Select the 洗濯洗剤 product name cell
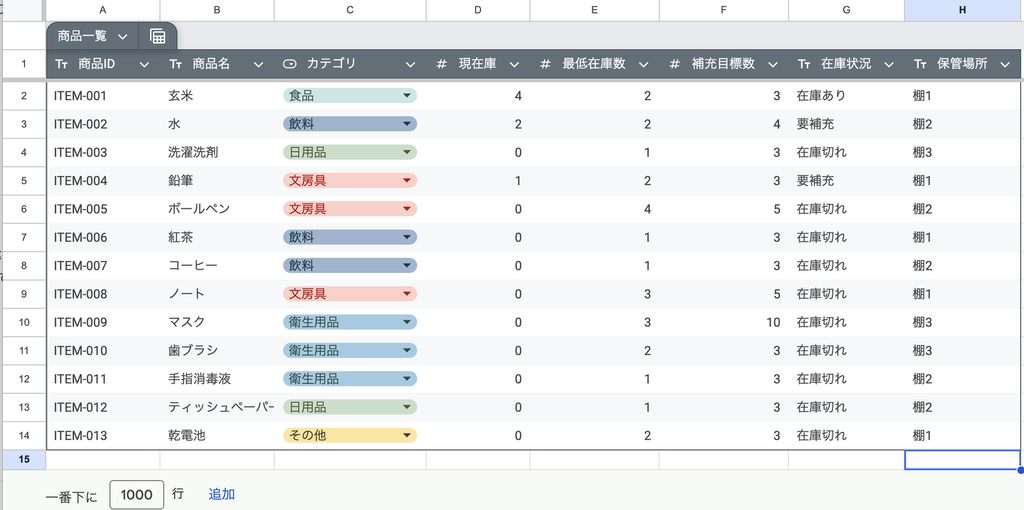Image resolution: width=1024 pixels, height=510 pixels. 217,152
